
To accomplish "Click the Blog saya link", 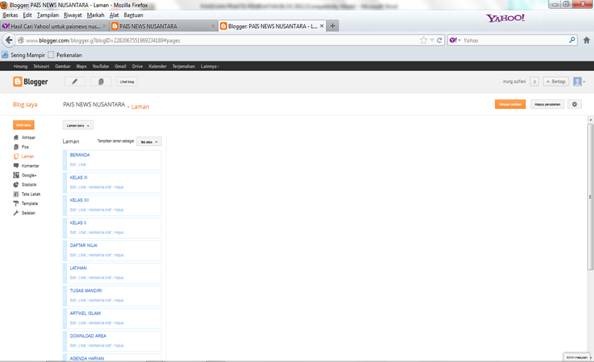I will (x=25, y=105).
